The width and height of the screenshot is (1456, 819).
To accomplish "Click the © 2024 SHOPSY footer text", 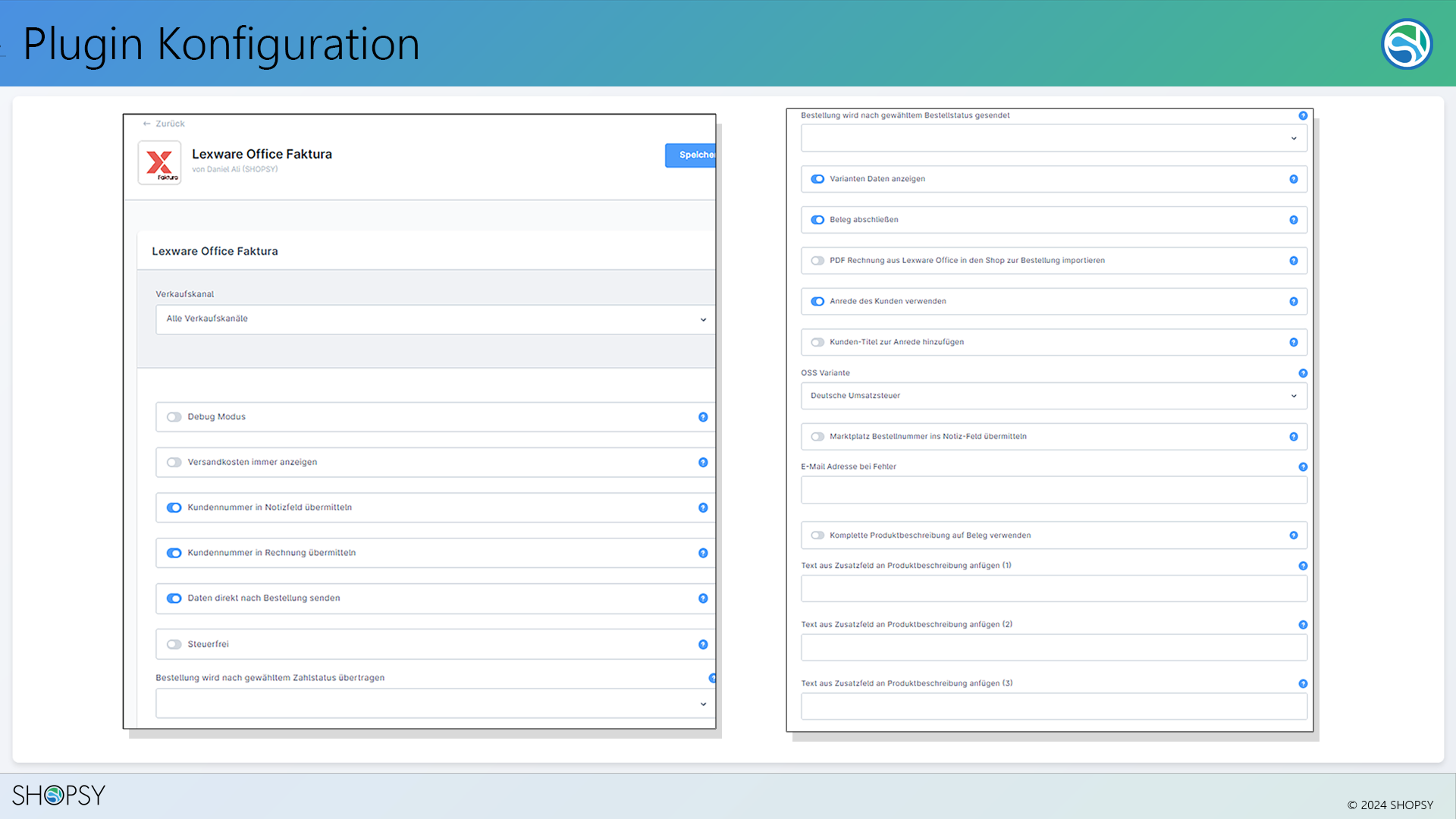I will coord(1390,805).
